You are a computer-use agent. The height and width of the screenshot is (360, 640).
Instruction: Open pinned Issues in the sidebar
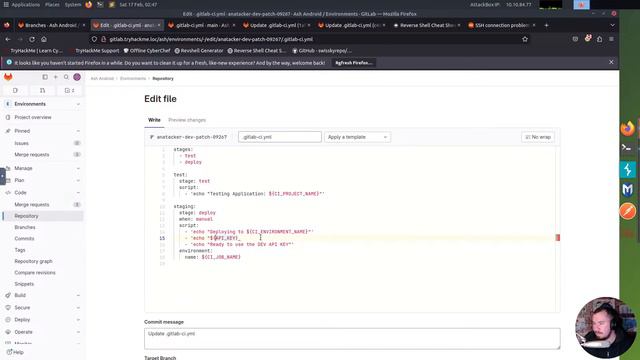(42, 143)
